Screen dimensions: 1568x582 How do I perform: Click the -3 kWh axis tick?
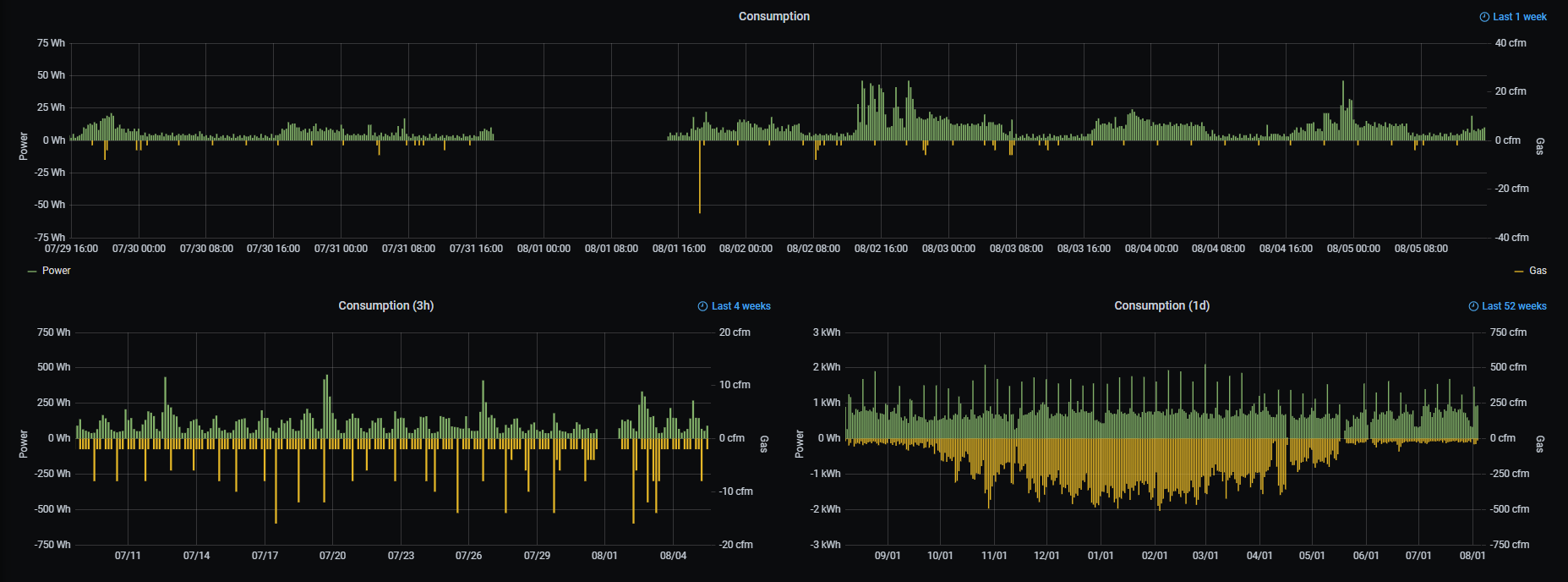[x=825, y=545]
